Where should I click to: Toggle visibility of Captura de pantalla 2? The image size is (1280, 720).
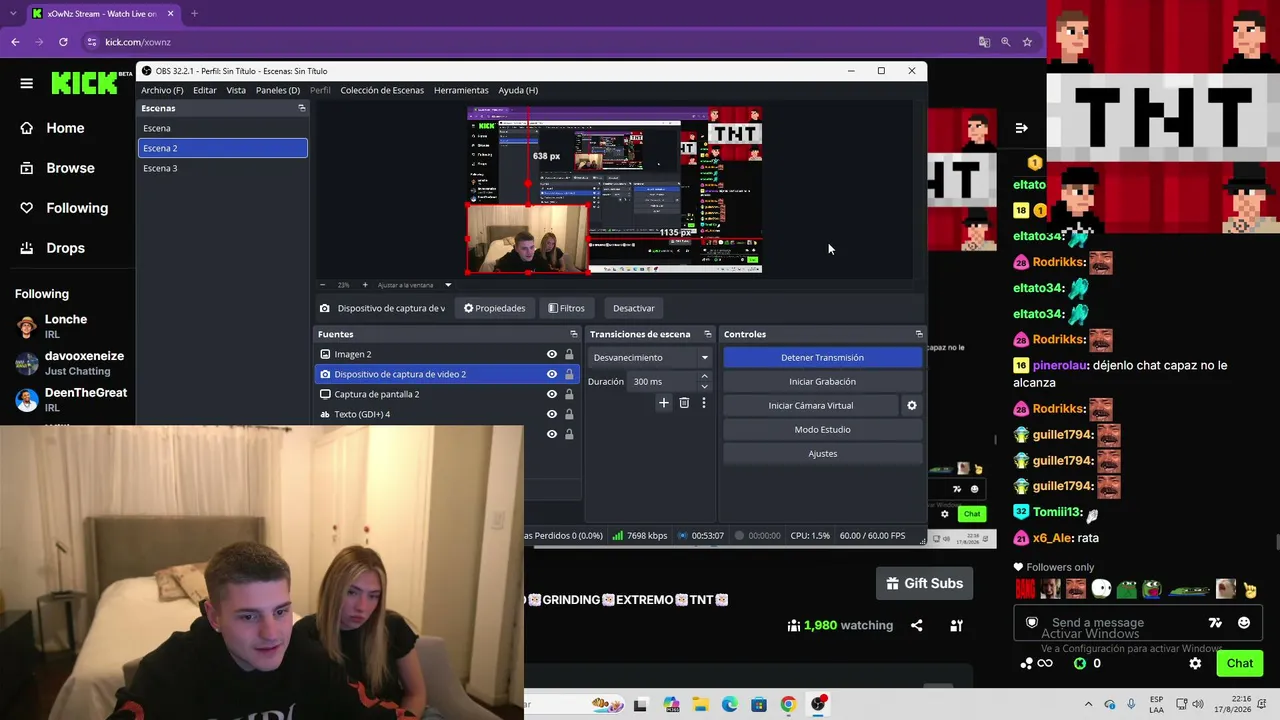[551, 394]
